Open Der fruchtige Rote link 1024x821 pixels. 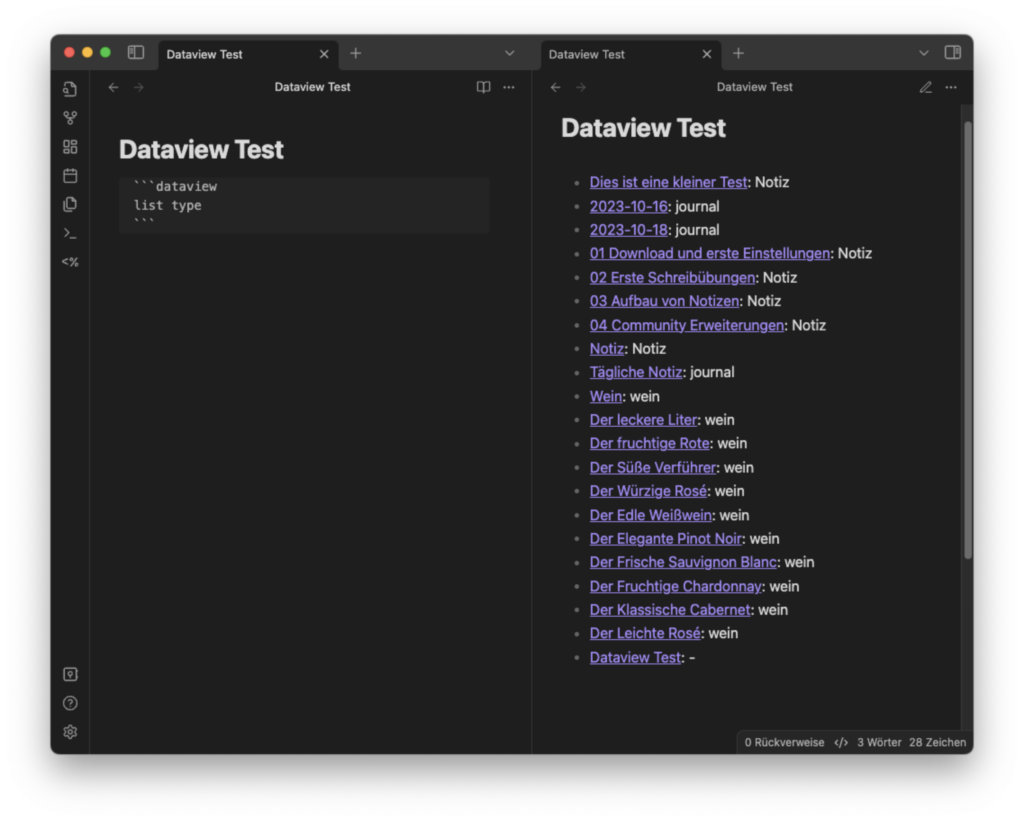pos(649,443)
